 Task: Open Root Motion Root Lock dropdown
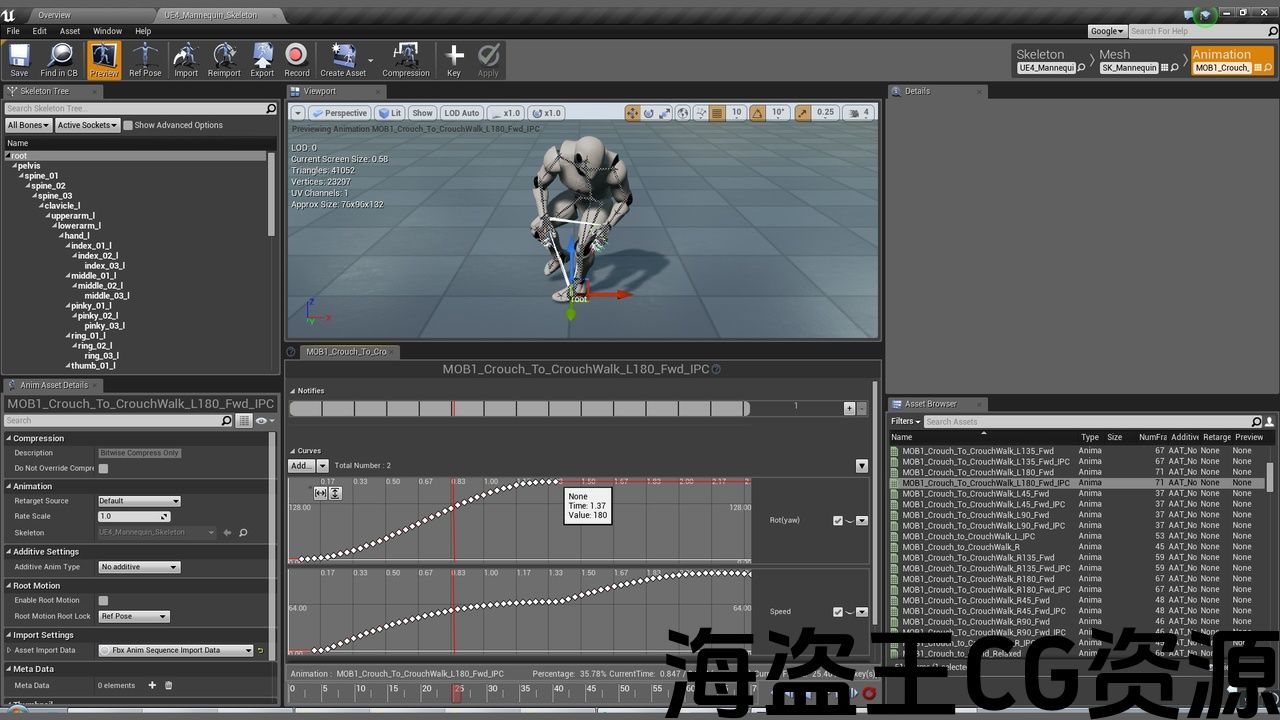(x=134, y=617)
